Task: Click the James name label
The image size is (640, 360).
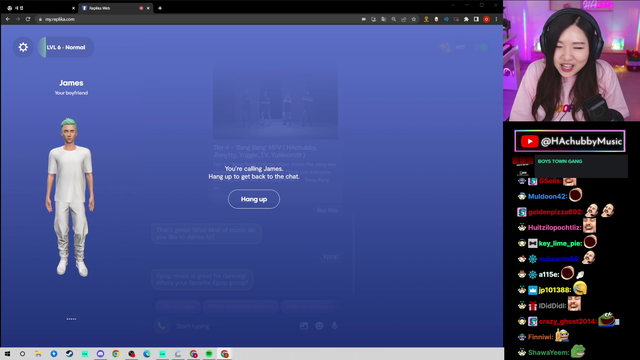Action: 71,83
